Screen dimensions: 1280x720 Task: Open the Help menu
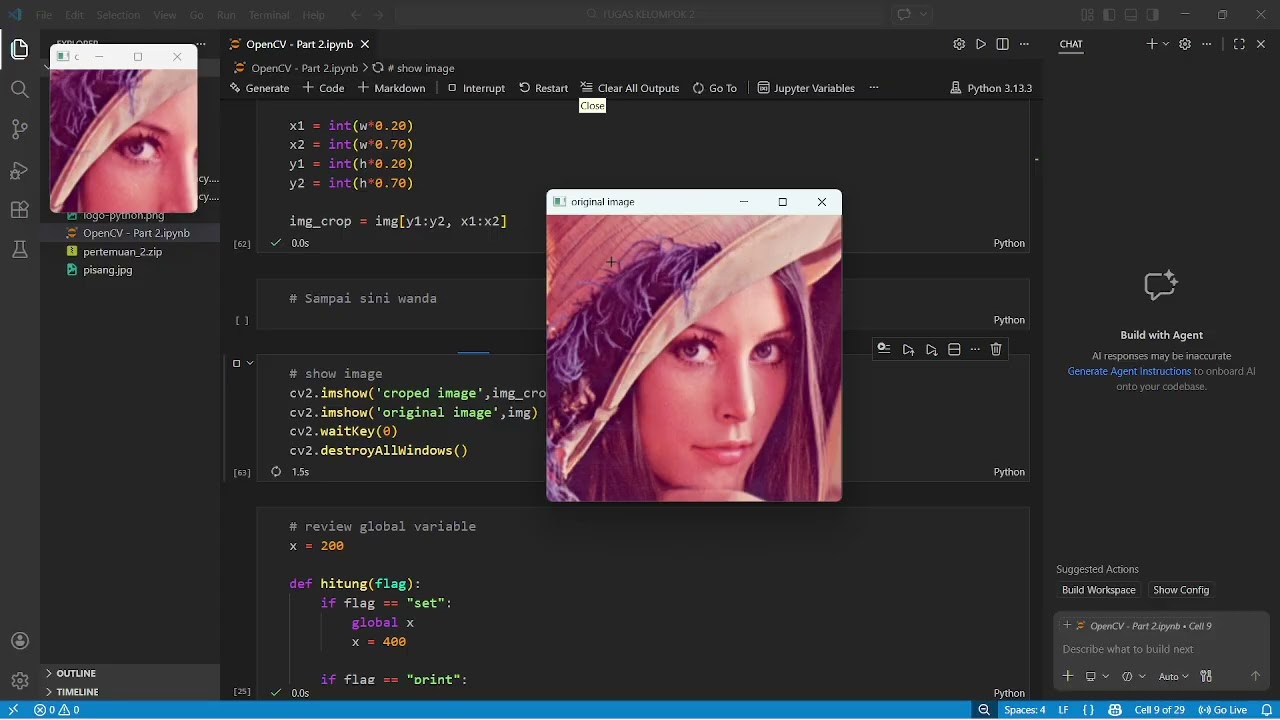pyautogui.click(x=313, y=15)
